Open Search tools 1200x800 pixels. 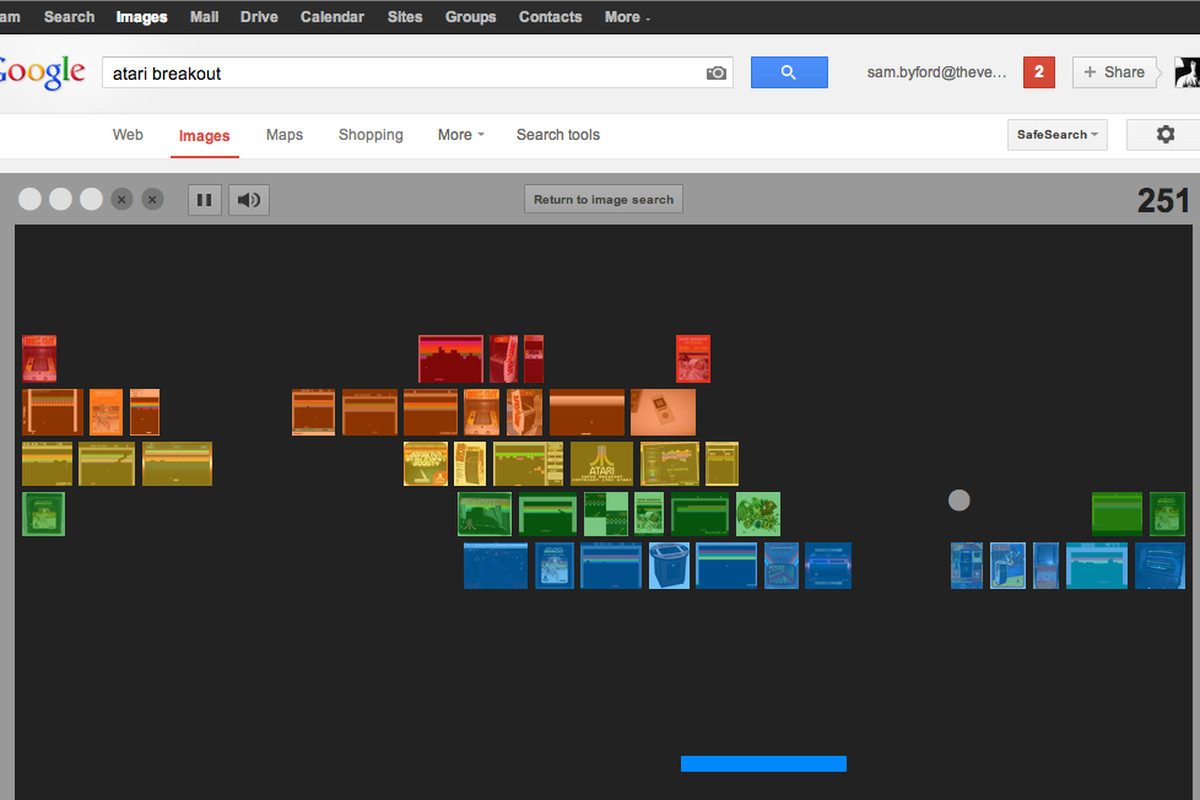coord(558,135)
